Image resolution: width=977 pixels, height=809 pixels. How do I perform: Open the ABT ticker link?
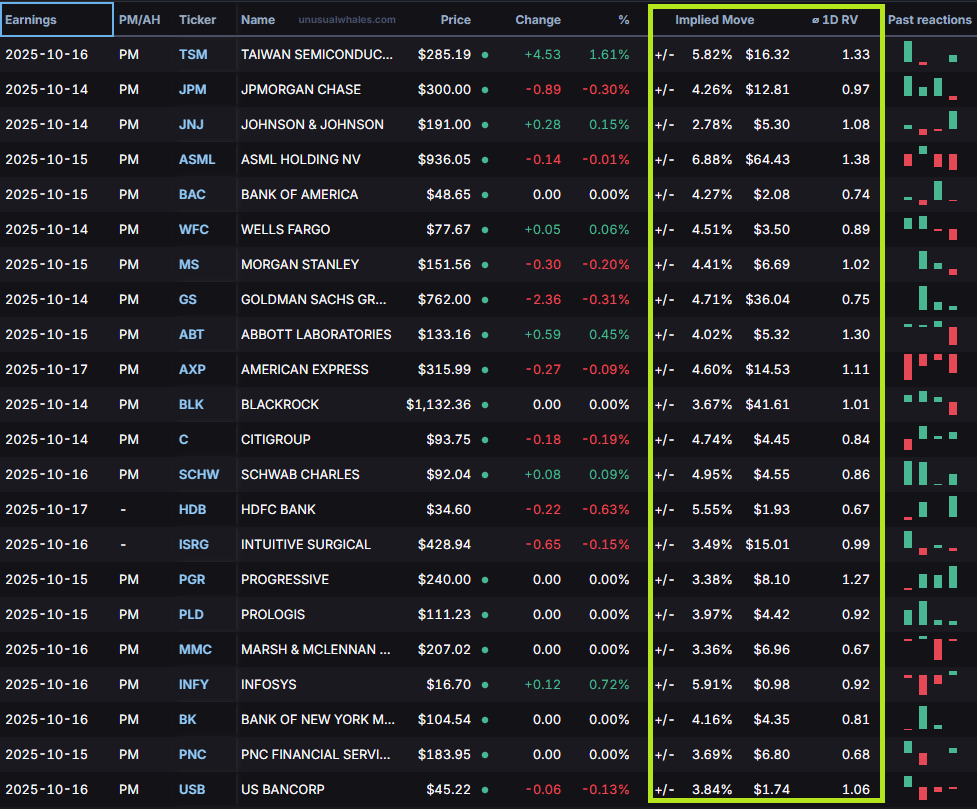coord(191,334)
